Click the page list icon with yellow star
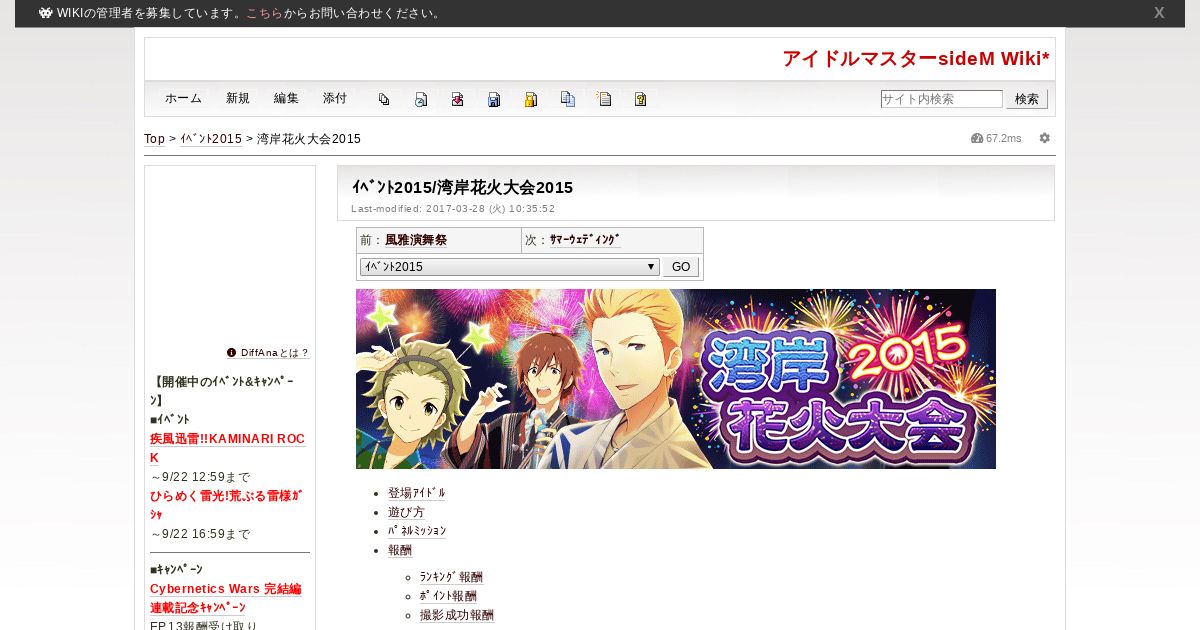This screenshot has width=1200, height=630. click(604, 99)
